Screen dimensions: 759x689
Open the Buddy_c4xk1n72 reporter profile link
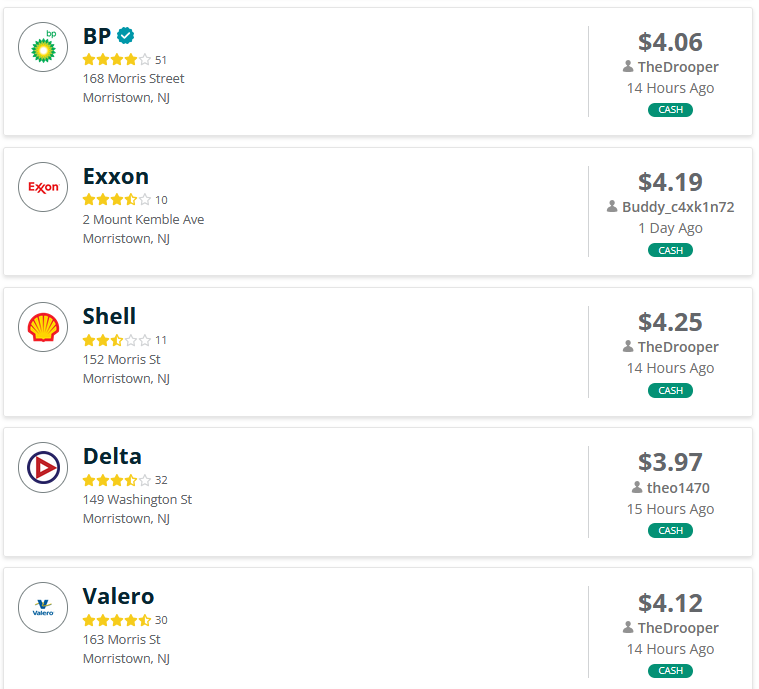tap(678, 207)
